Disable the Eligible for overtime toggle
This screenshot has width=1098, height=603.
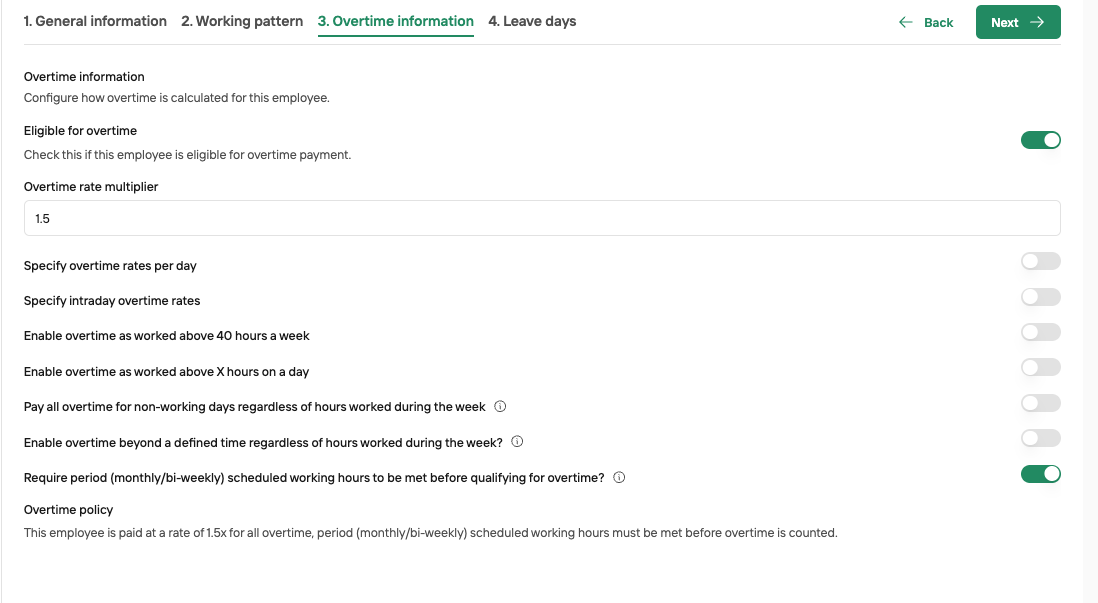coord(1041,140)
